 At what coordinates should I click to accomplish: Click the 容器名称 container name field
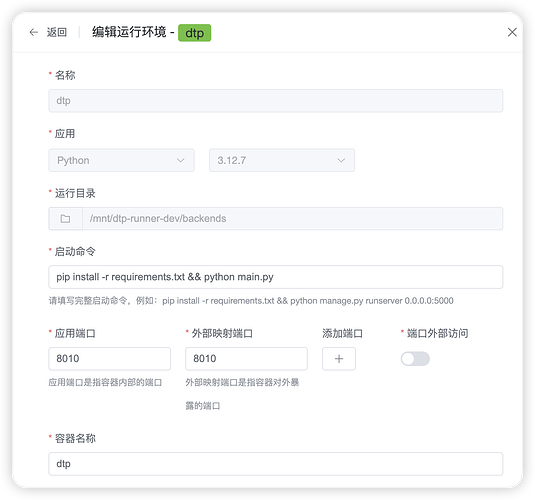click(x=275, y=464)
